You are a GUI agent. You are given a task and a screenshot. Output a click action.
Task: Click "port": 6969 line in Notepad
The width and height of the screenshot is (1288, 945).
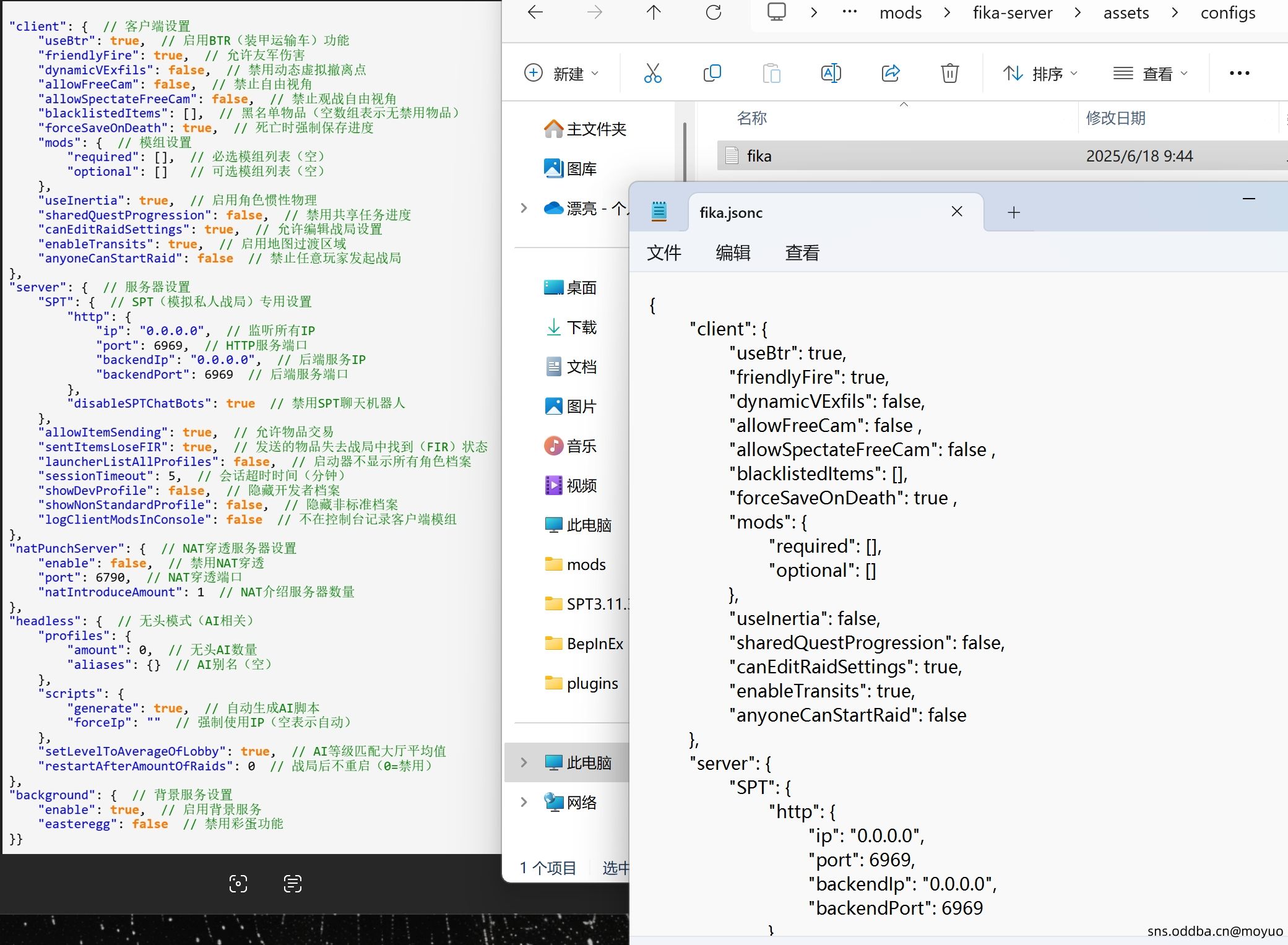[861, 860]
